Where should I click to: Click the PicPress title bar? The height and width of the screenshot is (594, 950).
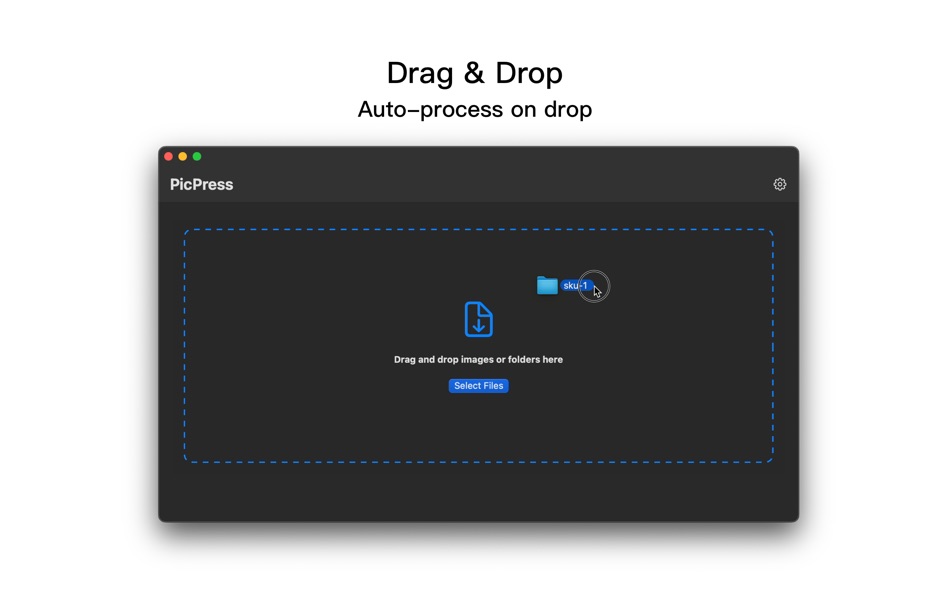coord(400,184)
